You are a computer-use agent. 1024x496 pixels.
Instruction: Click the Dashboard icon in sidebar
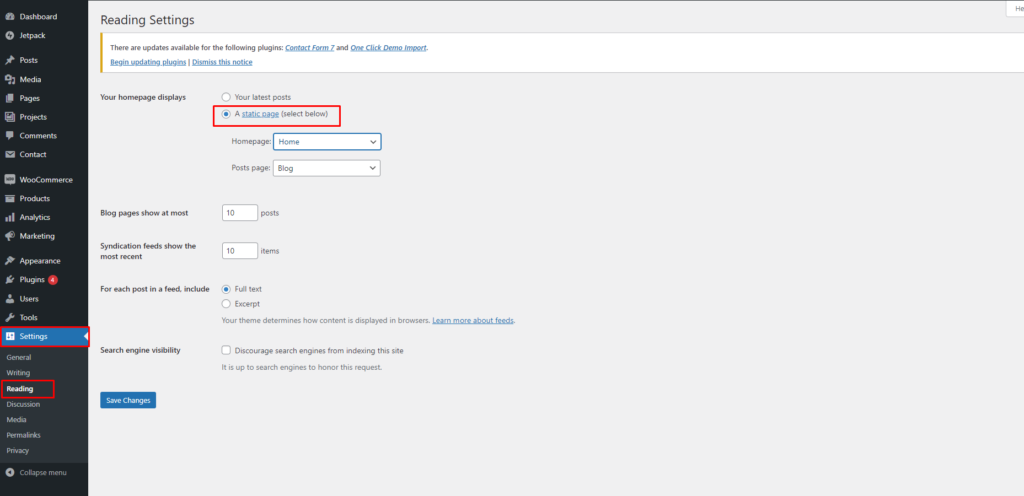10,17
